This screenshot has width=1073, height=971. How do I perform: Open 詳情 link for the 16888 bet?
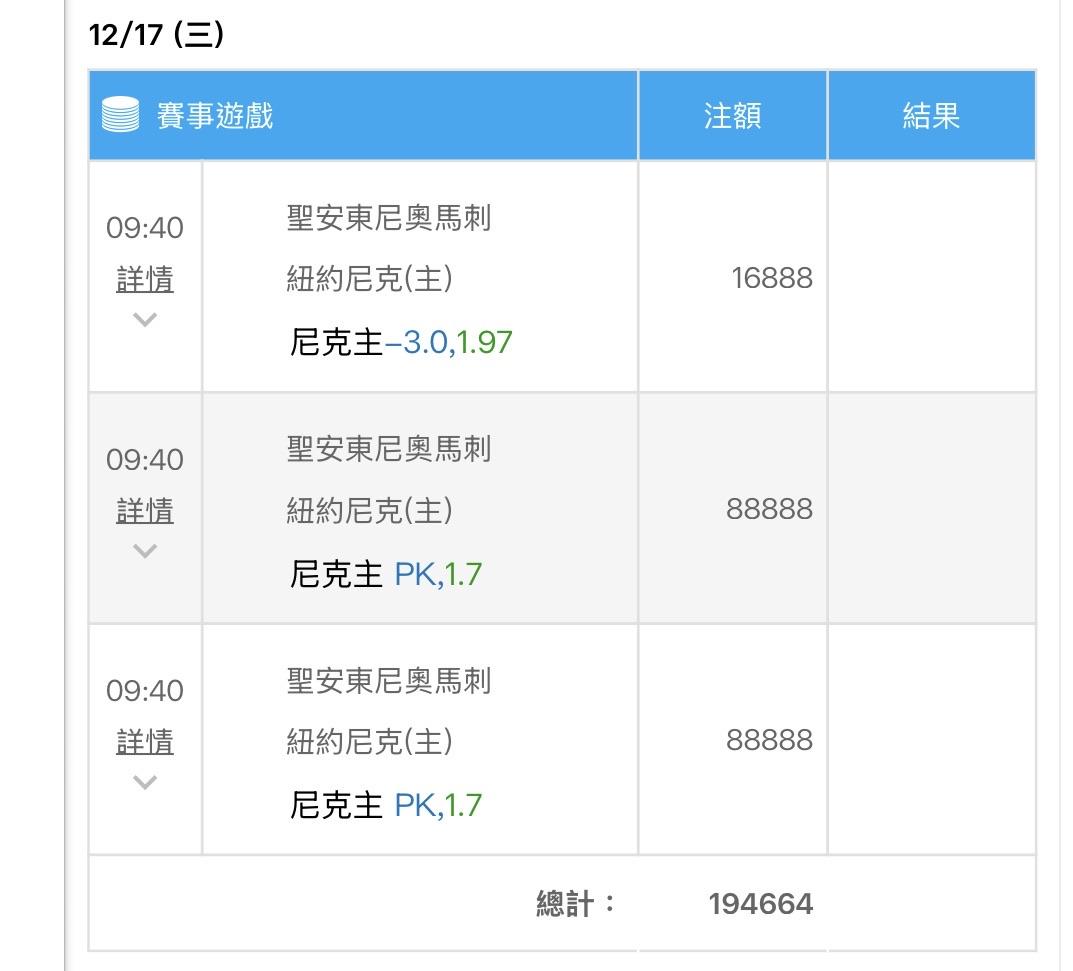click(145, 279)
